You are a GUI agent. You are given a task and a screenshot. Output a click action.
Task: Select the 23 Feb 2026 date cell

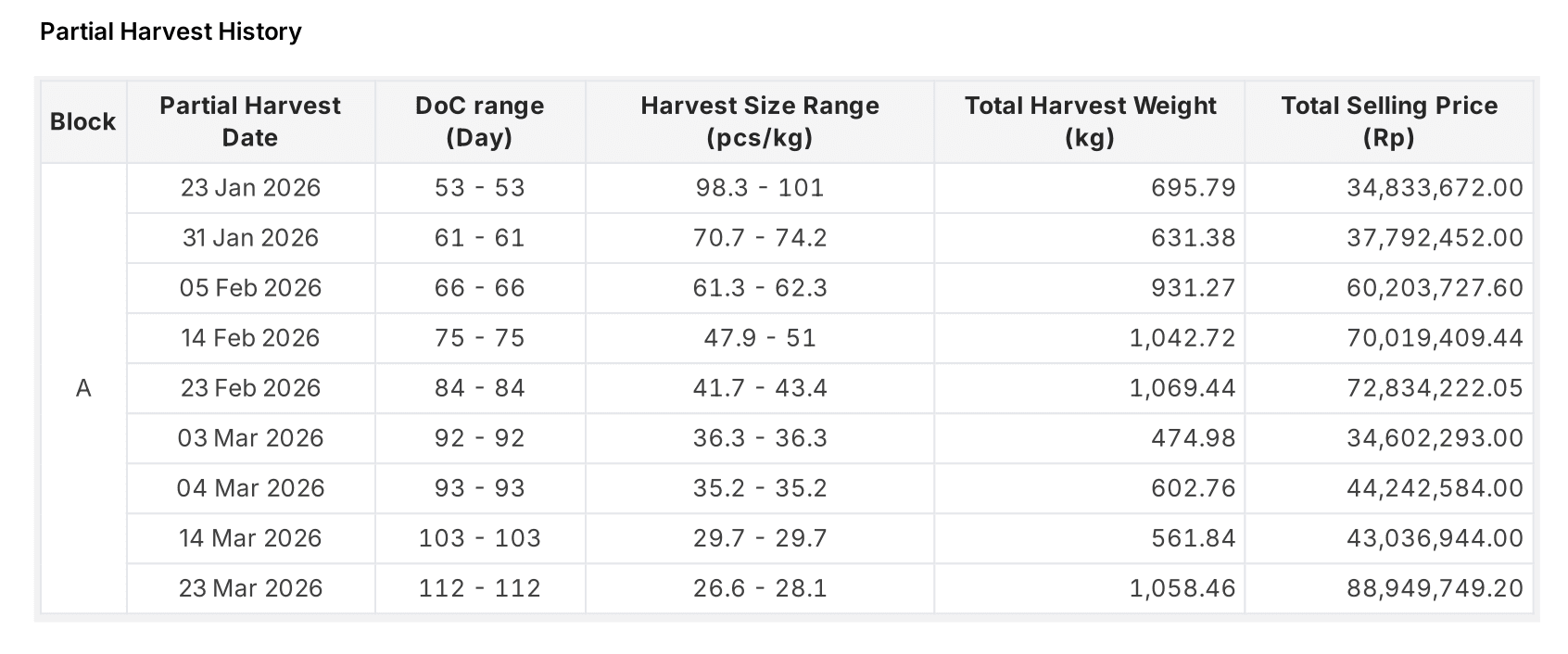pyautogui.click(x=250, y=388)
